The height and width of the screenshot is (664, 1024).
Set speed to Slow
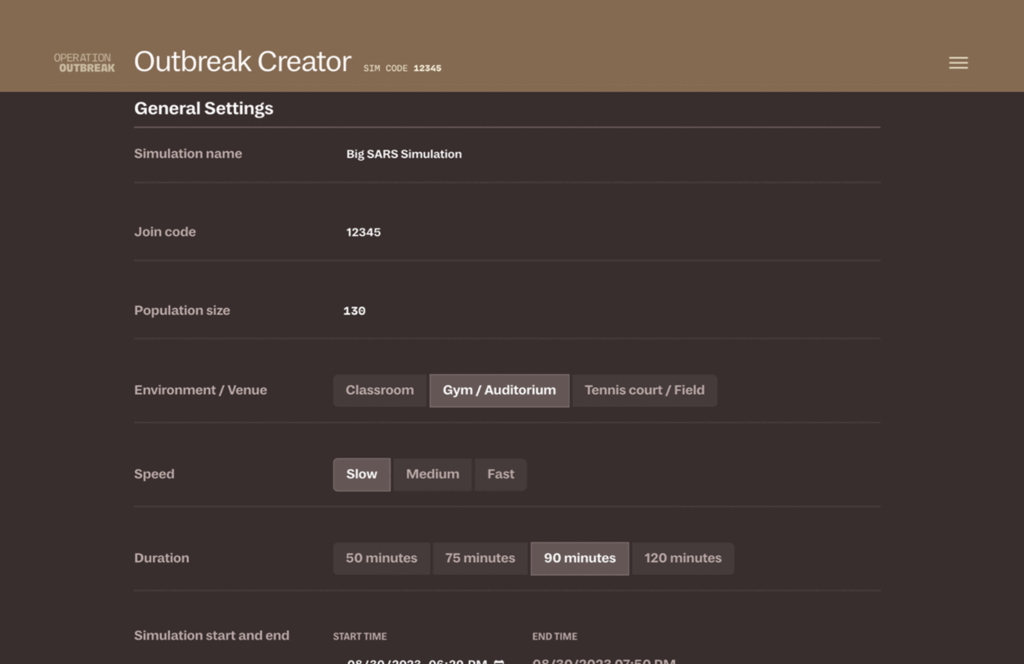tap(361, 474)
